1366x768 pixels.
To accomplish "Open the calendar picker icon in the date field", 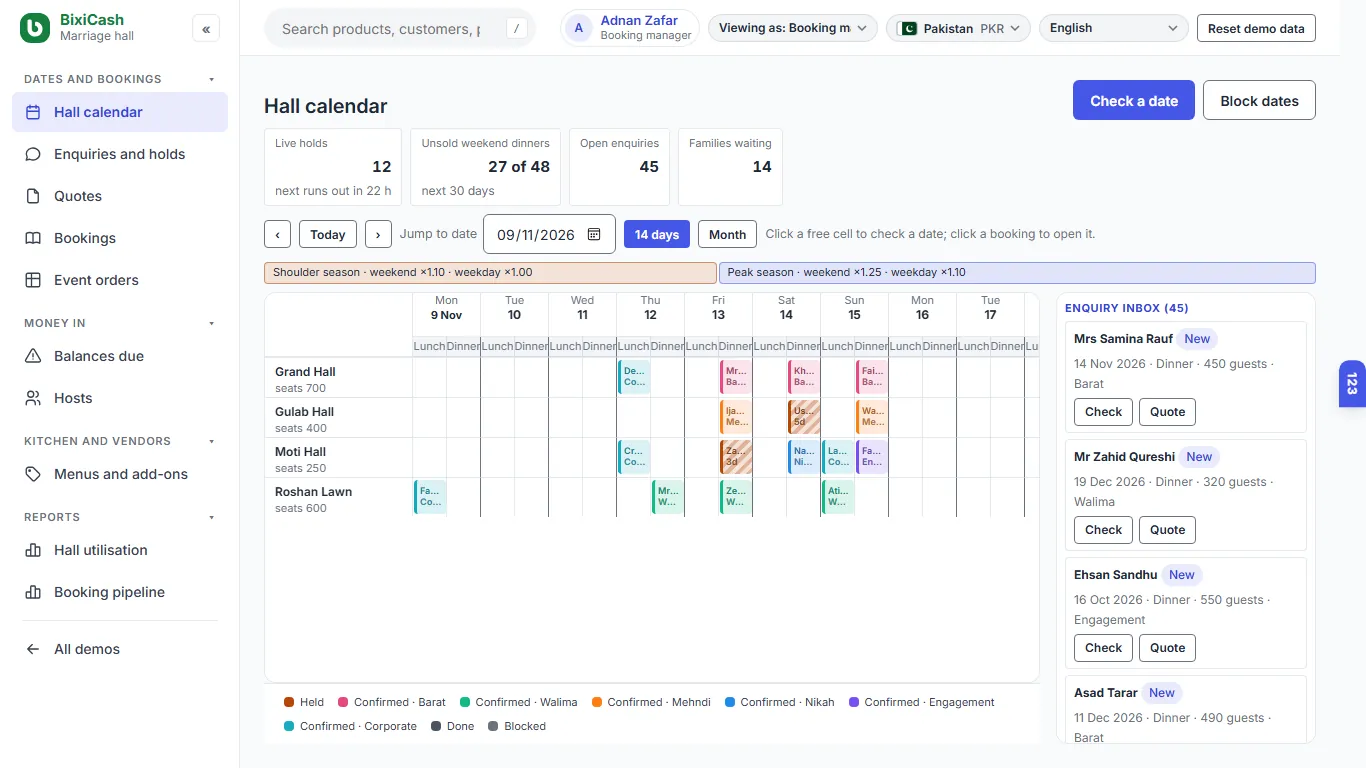I will pos(594,234).
